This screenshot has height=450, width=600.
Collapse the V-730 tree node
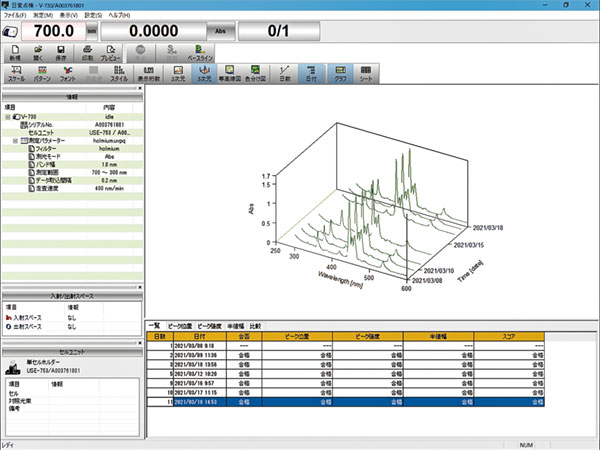[x=8, y=117]
